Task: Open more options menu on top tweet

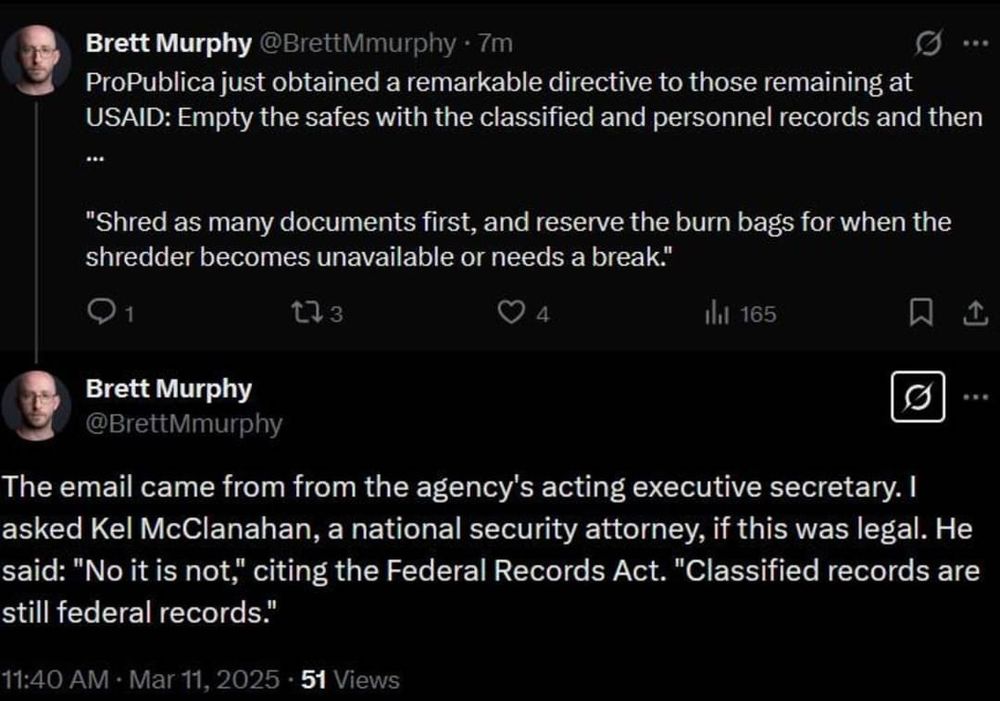Action: click(x=973, y=43)
